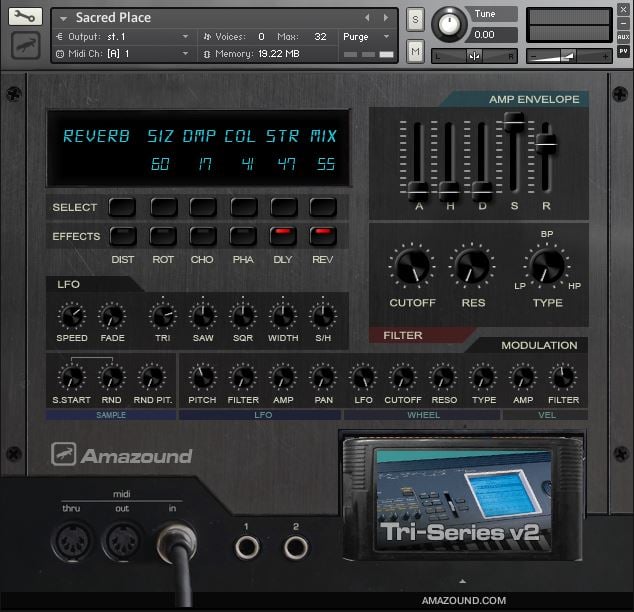Click the filter TYPE knob
Image resolution: width=634 pixels, height=612 pixels.
click(547, 267)
